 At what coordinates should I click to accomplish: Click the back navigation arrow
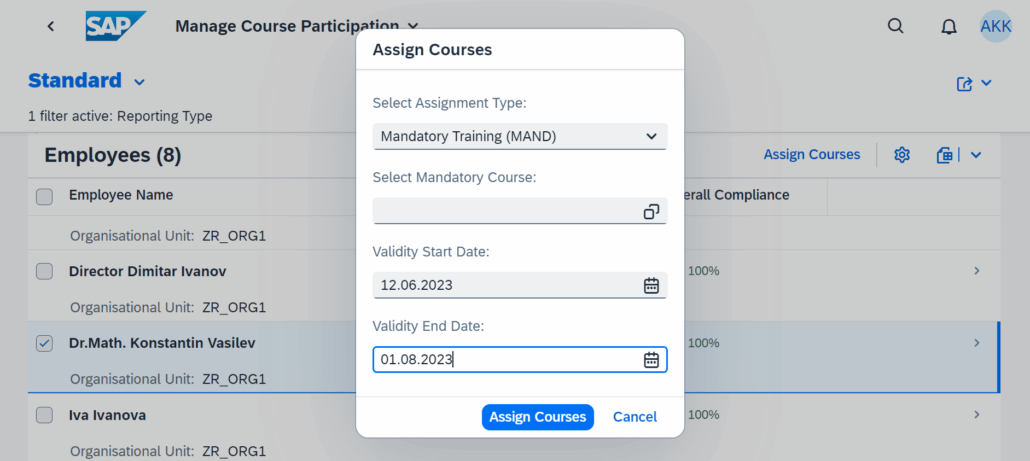click(x=51, y=26)
